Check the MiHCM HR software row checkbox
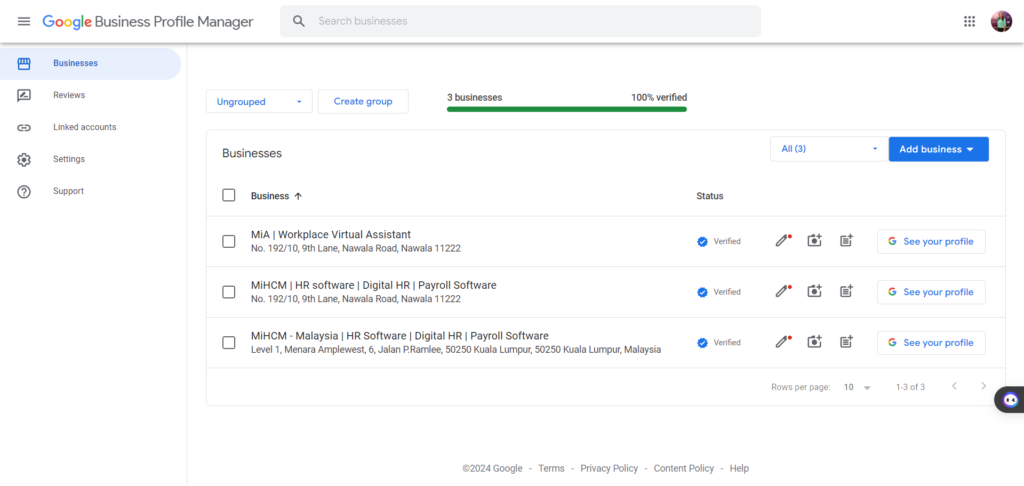 (x=229, y=292)
